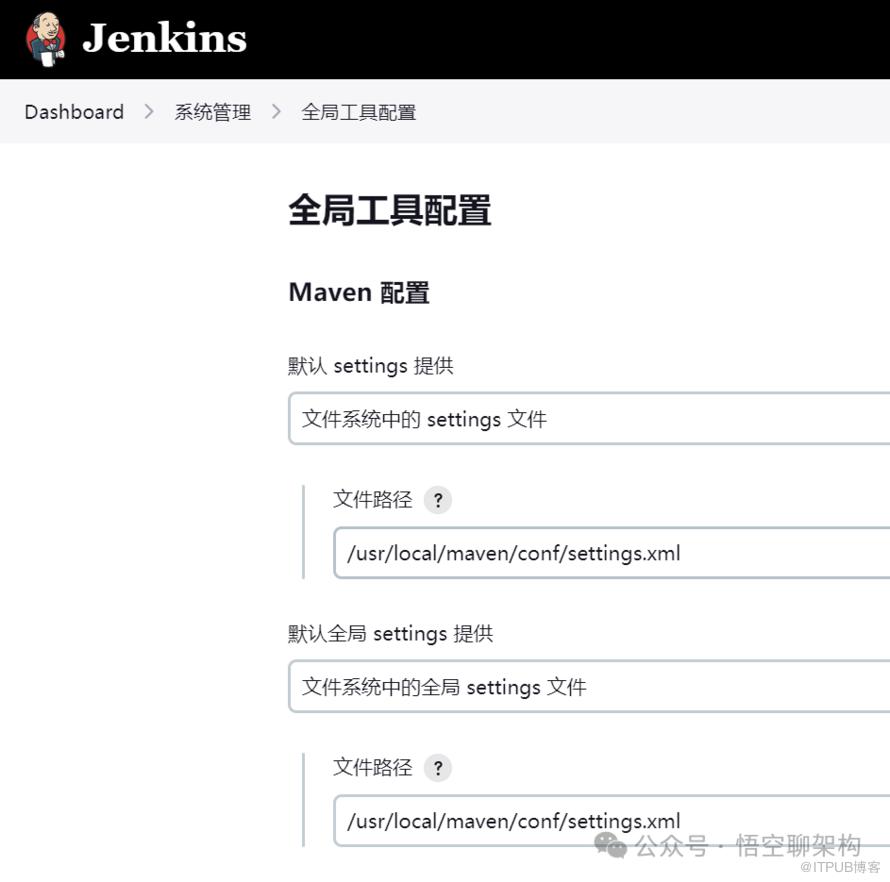Click the 默认全局 settings 提供 label
This screenshot has width=890, height=882.
click(x=391, y=634)
